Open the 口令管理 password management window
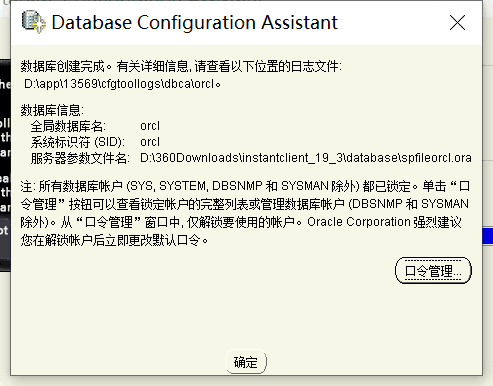The image size is (493, 386). tap(433, 271)
